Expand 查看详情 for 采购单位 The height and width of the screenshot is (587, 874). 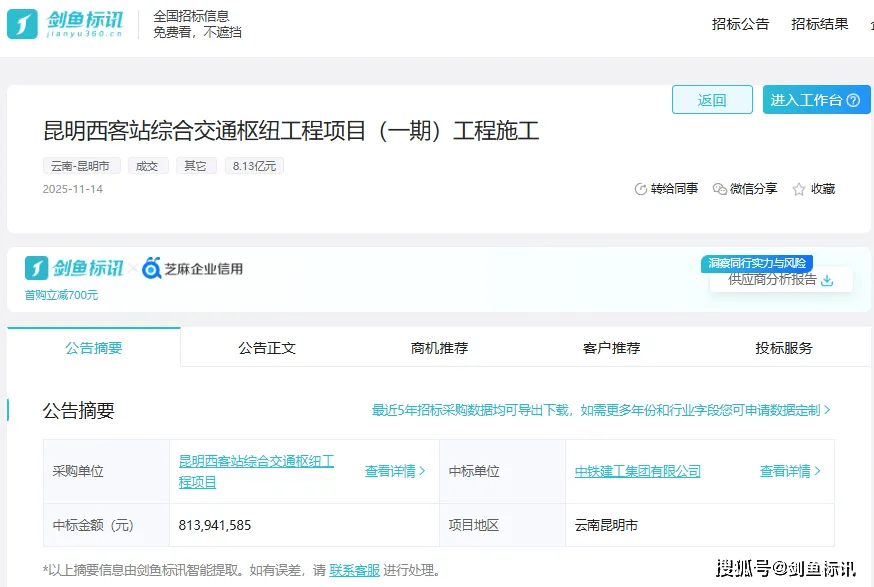(x=395, y=471)
